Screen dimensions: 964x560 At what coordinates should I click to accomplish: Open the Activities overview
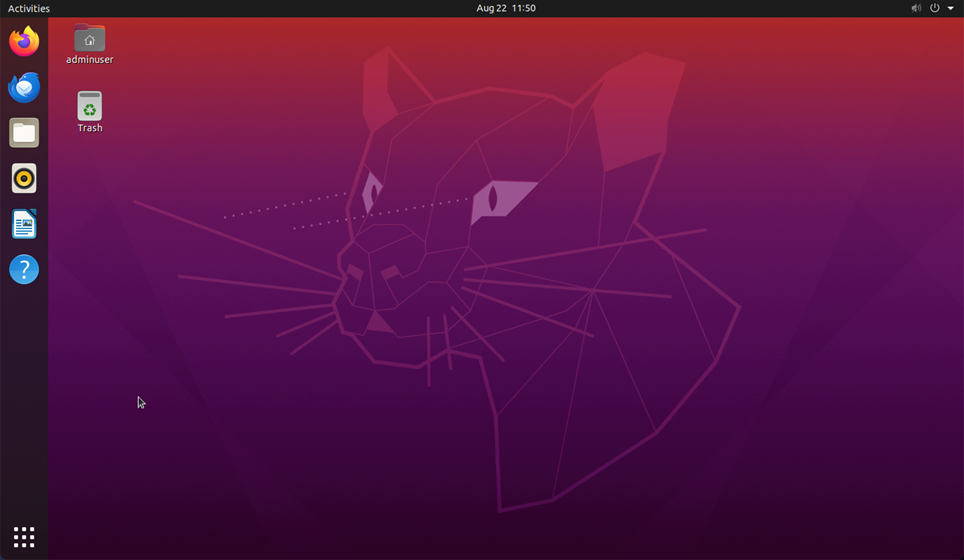(29, 8)
